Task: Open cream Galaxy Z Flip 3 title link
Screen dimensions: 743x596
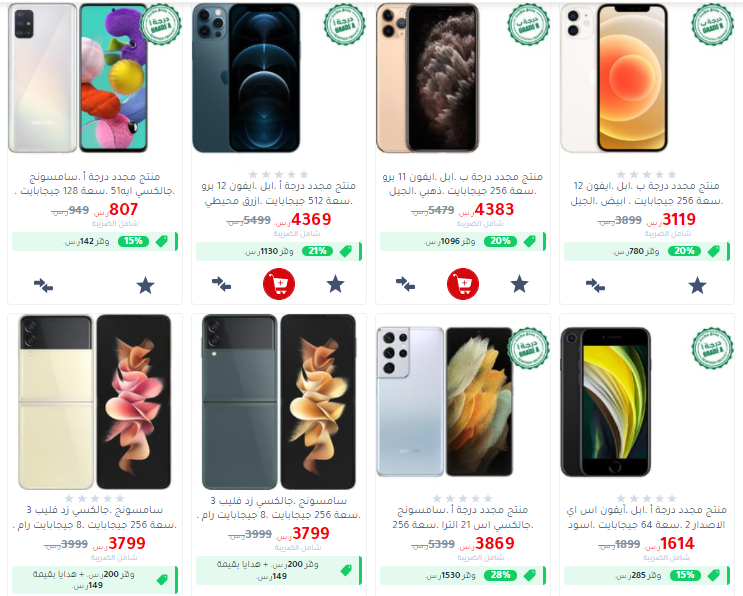Action: [95, 517]
